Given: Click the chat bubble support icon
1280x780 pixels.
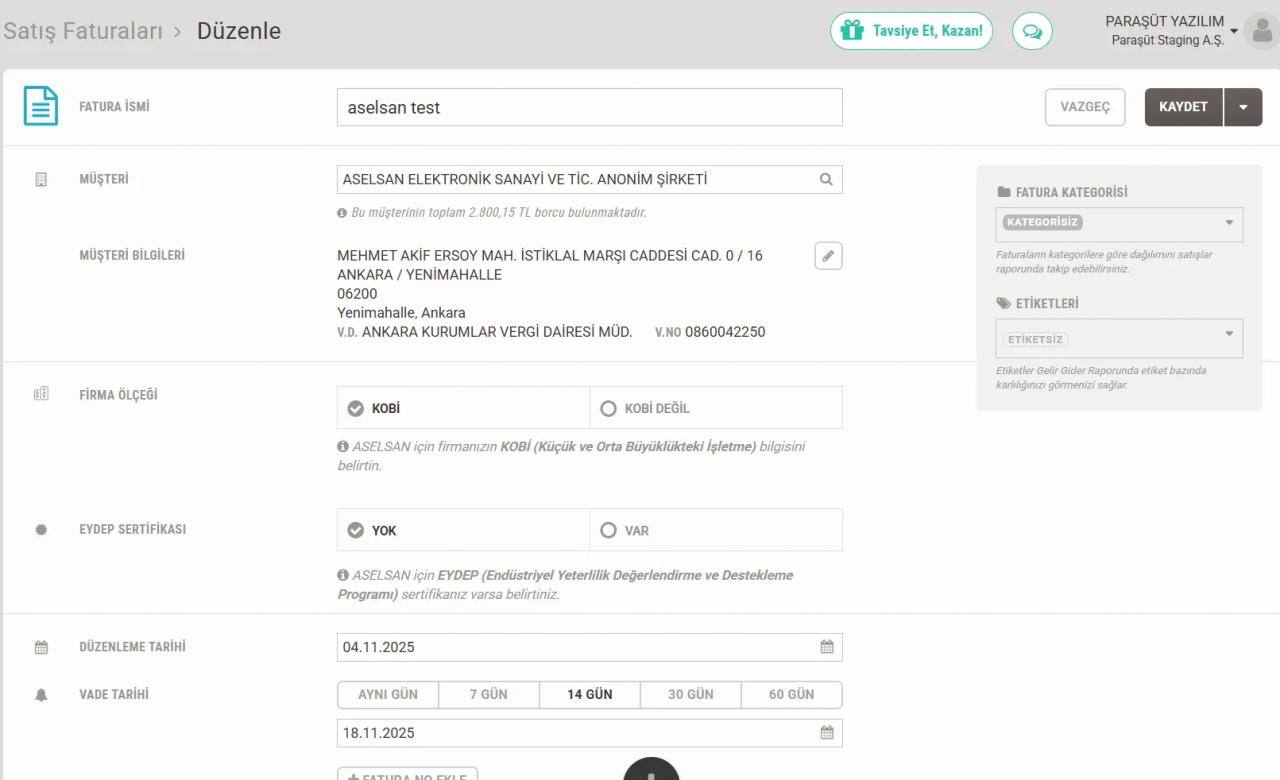Looking at the screenshot, I should click(x=1032, y=31).
